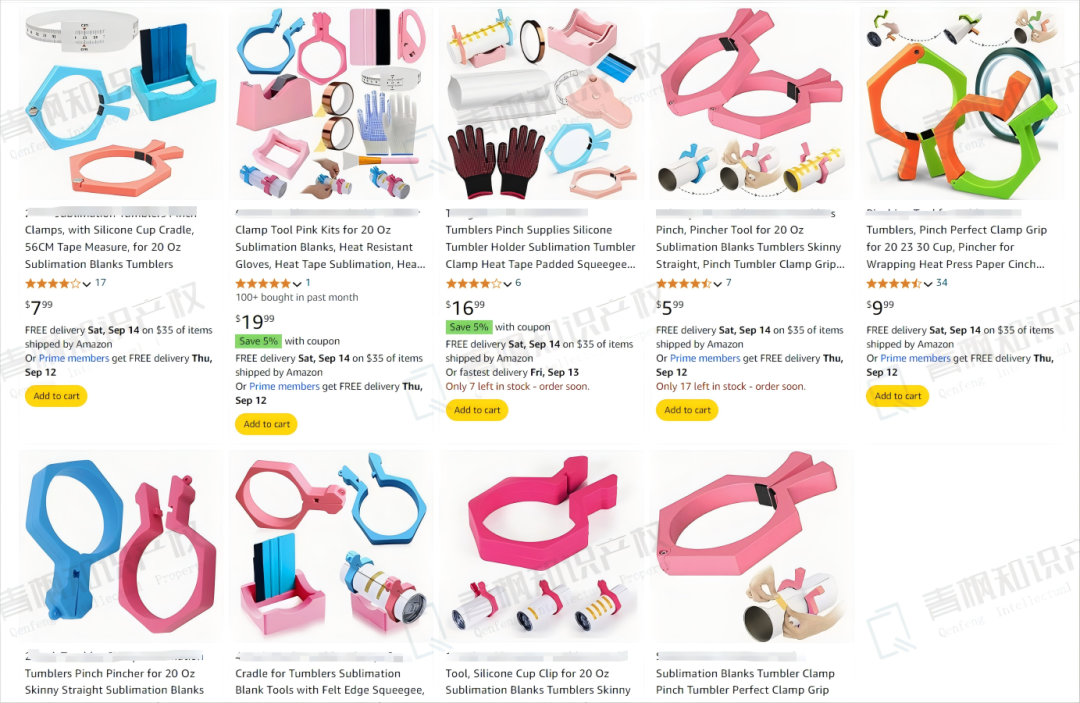
Task: Expand rating chevron beside 6 reviews
Action: click(508, 284)
